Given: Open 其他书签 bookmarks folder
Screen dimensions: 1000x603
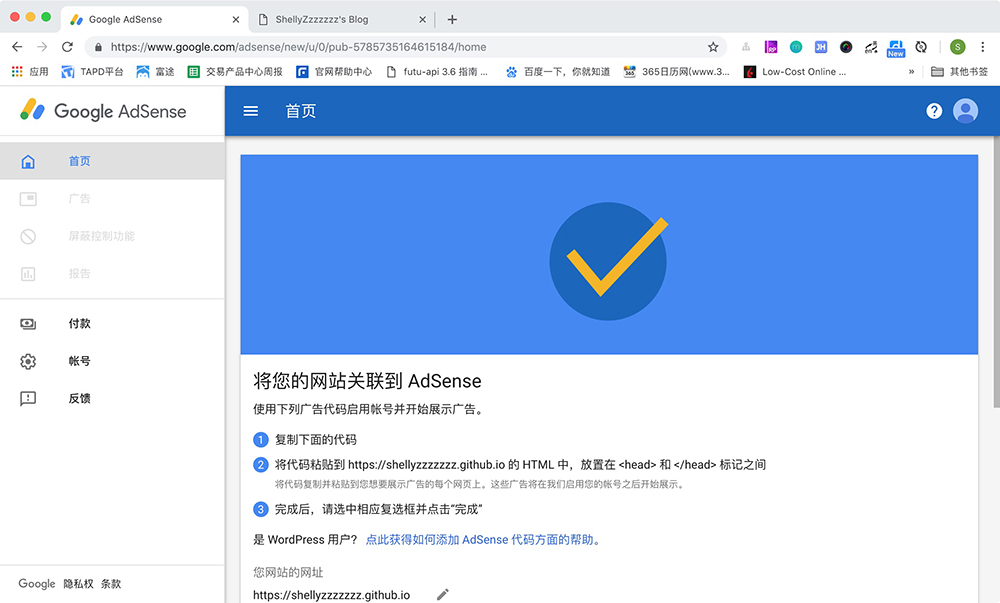Looking at the screenshot, I should 959,71.
